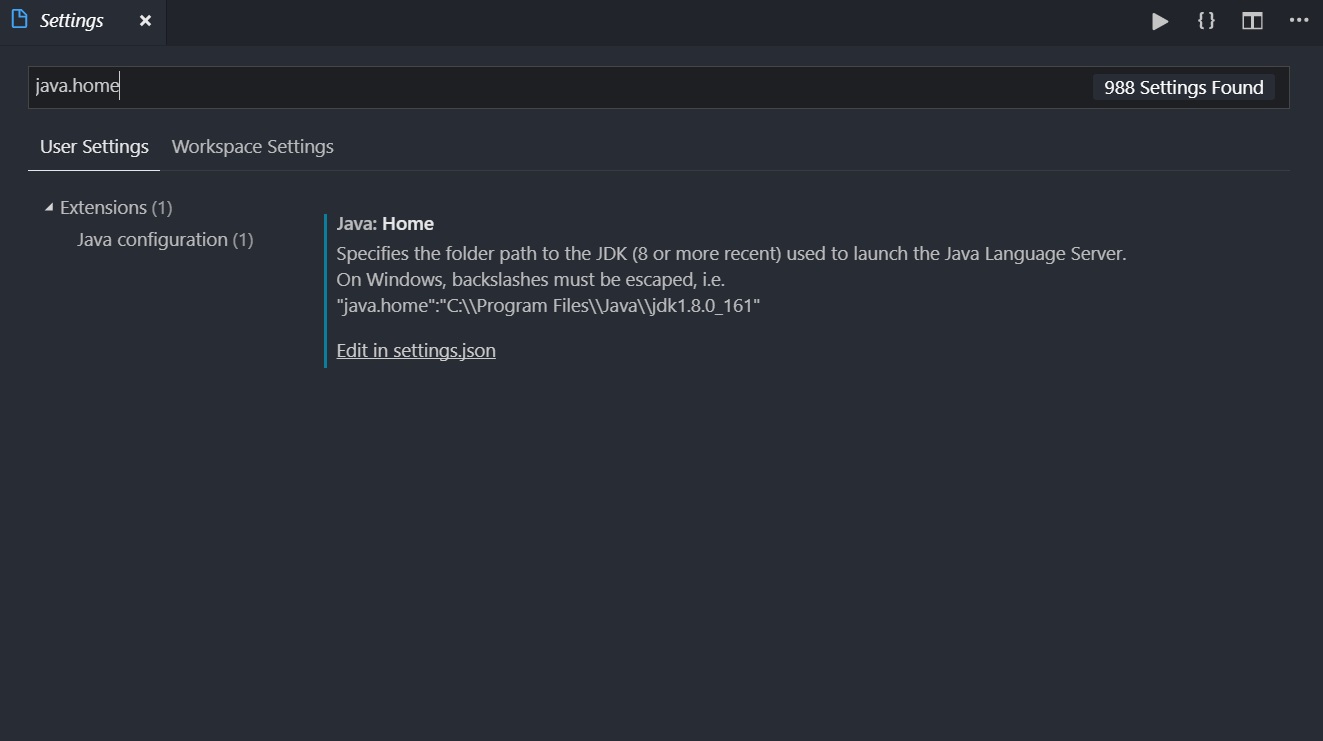
Task: Close the Settings tab
Action: click(145, 21)
